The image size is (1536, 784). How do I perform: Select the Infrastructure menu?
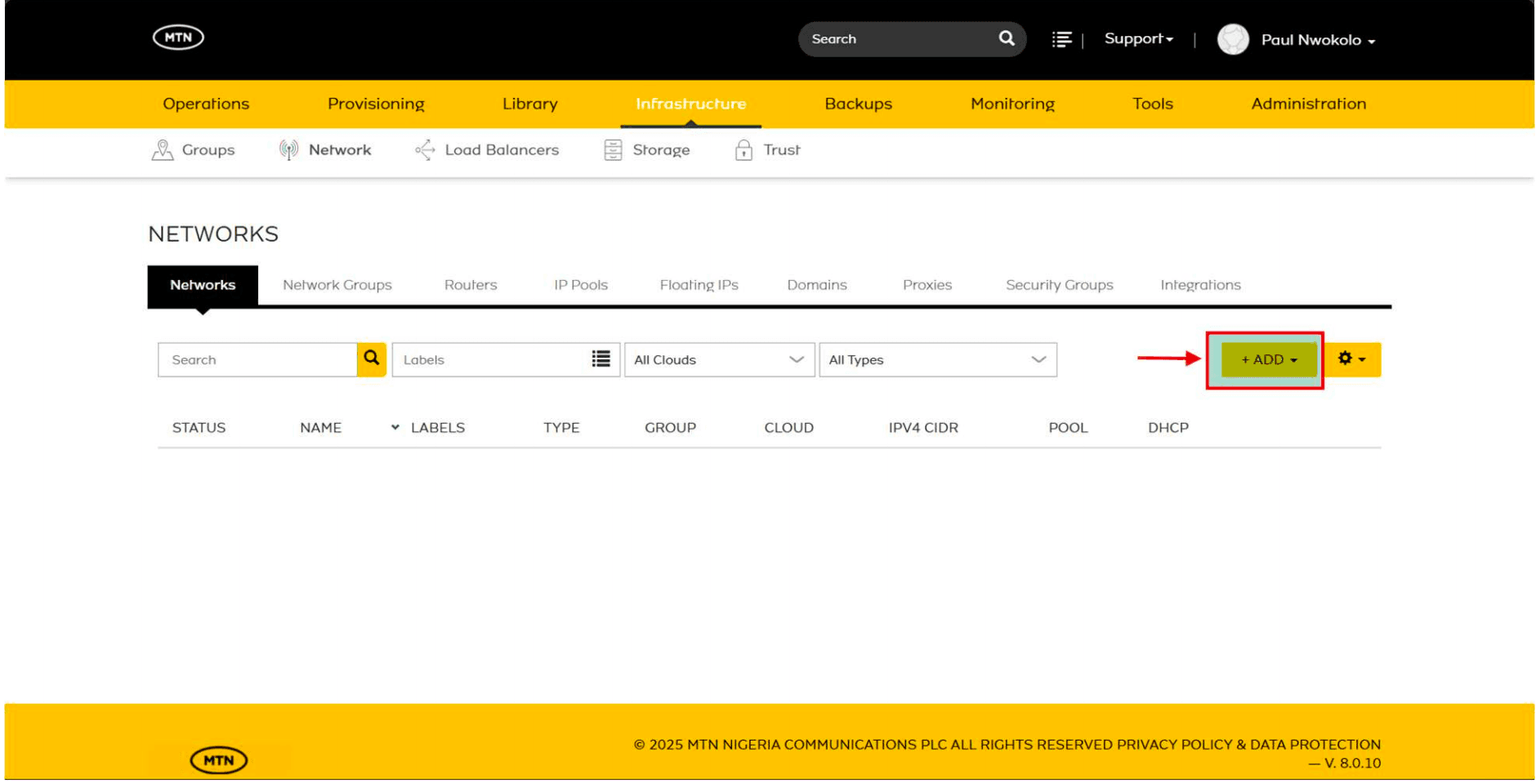691,104
